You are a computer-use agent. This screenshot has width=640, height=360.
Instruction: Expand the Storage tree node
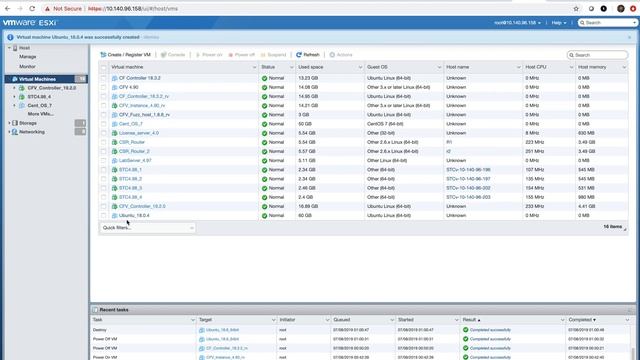9,123
